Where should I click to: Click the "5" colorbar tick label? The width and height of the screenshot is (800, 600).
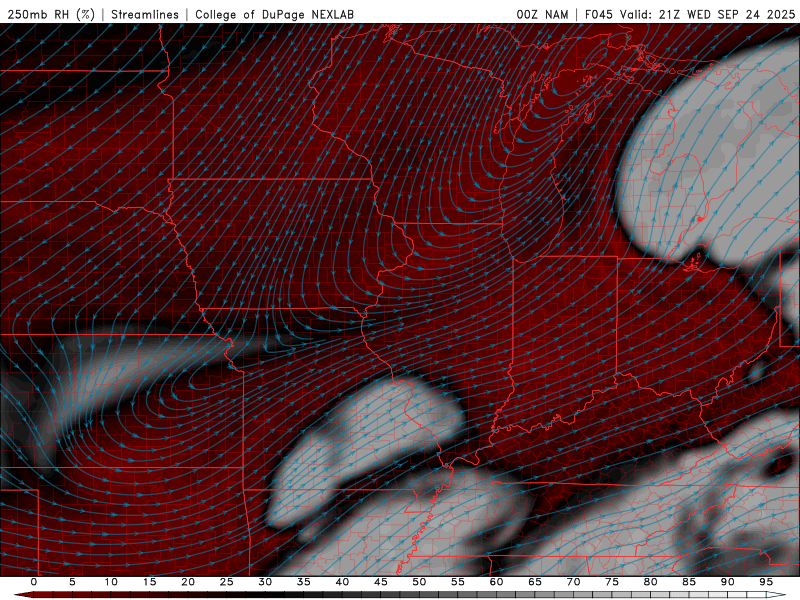pos(72,582)
